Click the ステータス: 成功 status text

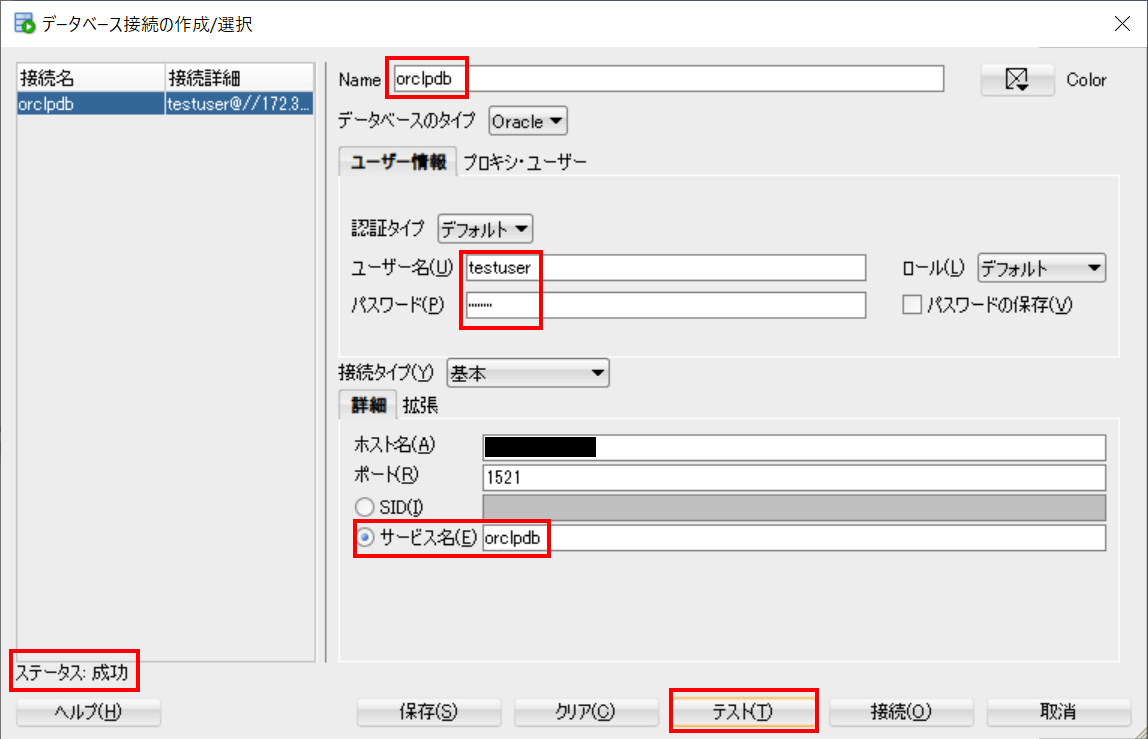[72, 672]
